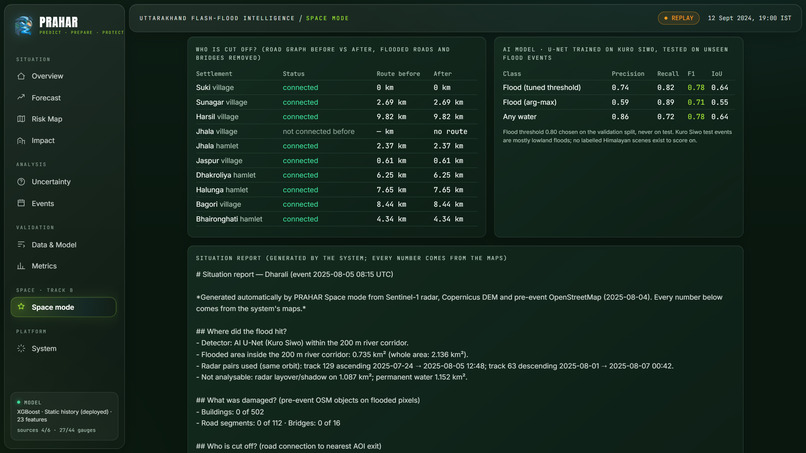Click the Forecast trend icon
Viewport: 806px width, 453px height.
click(21, 97)
